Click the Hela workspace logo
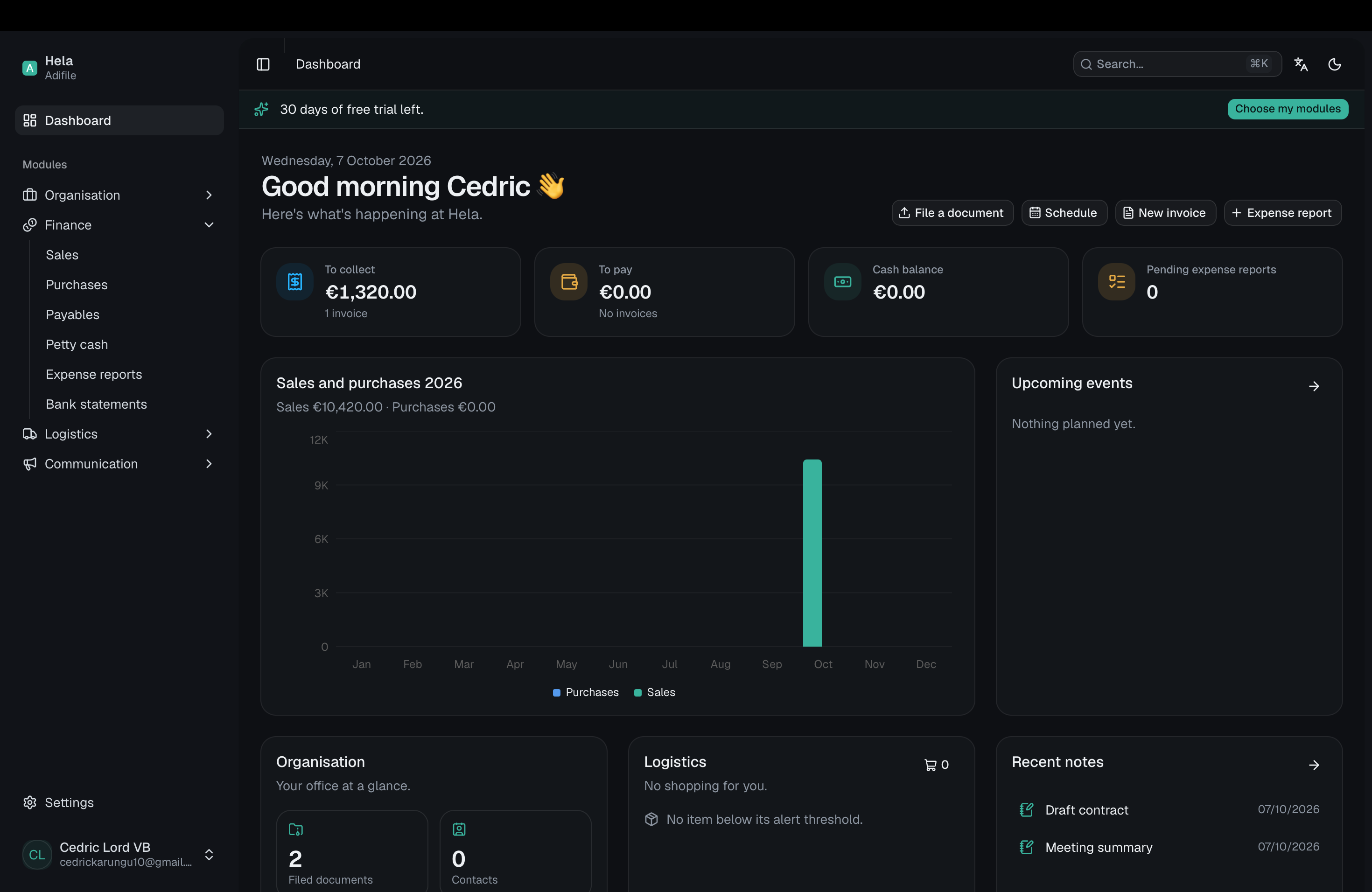The height and width of the screenshot is (892, 1372). point(29,68)
